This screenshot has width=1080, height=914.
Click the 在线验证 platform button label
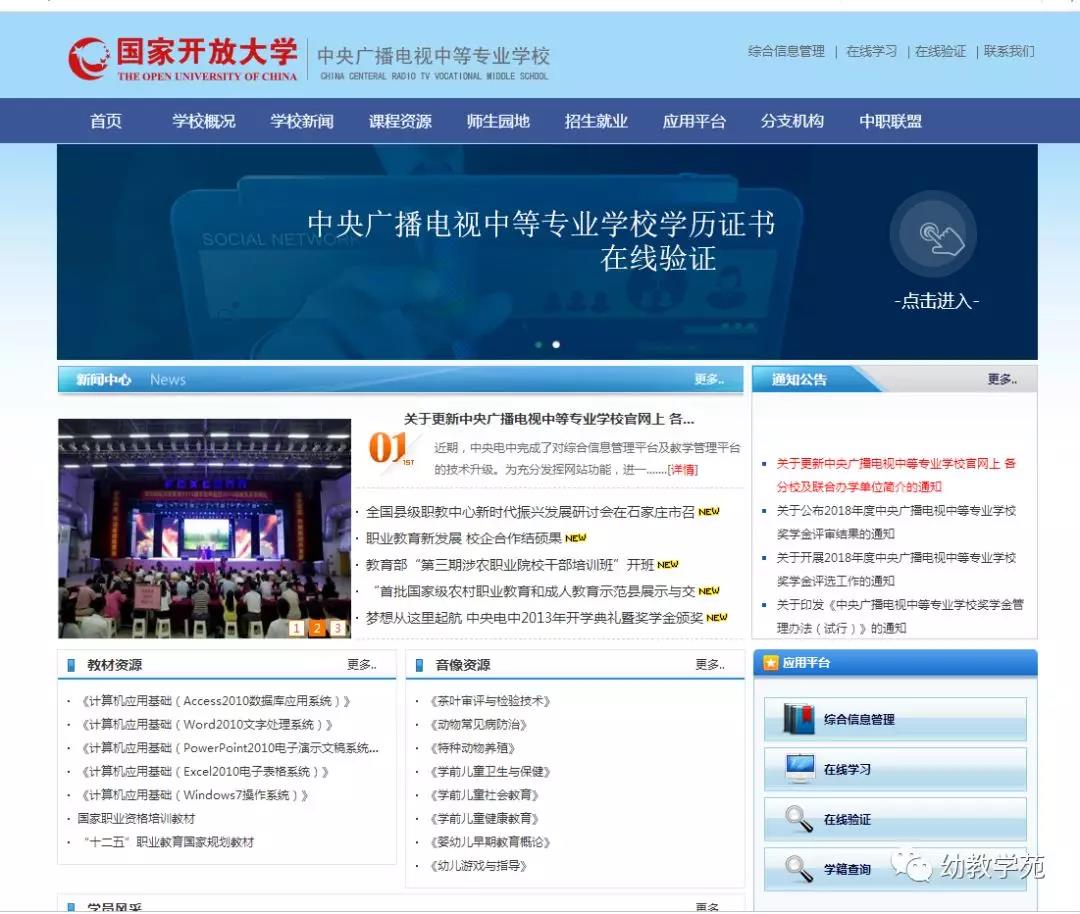point(847,819)
